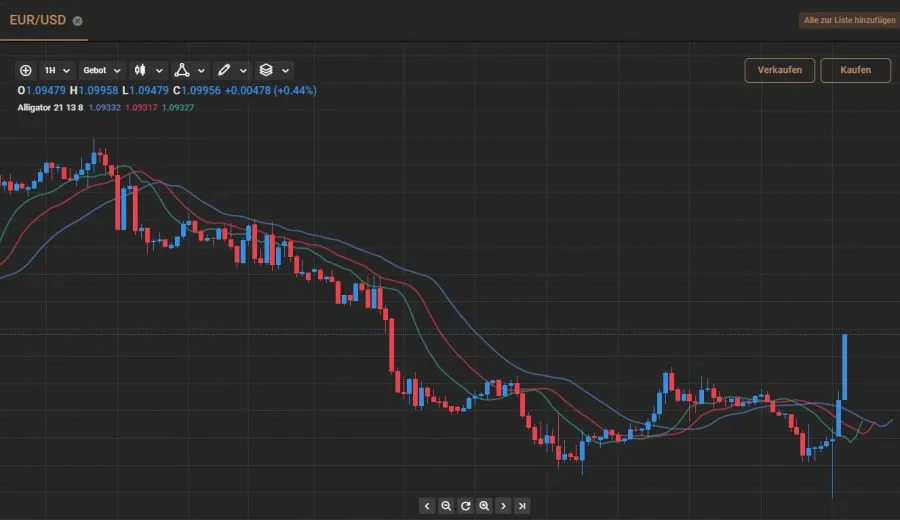
Task: Click the layers stack icon
Action: click(x=265, y=70)
